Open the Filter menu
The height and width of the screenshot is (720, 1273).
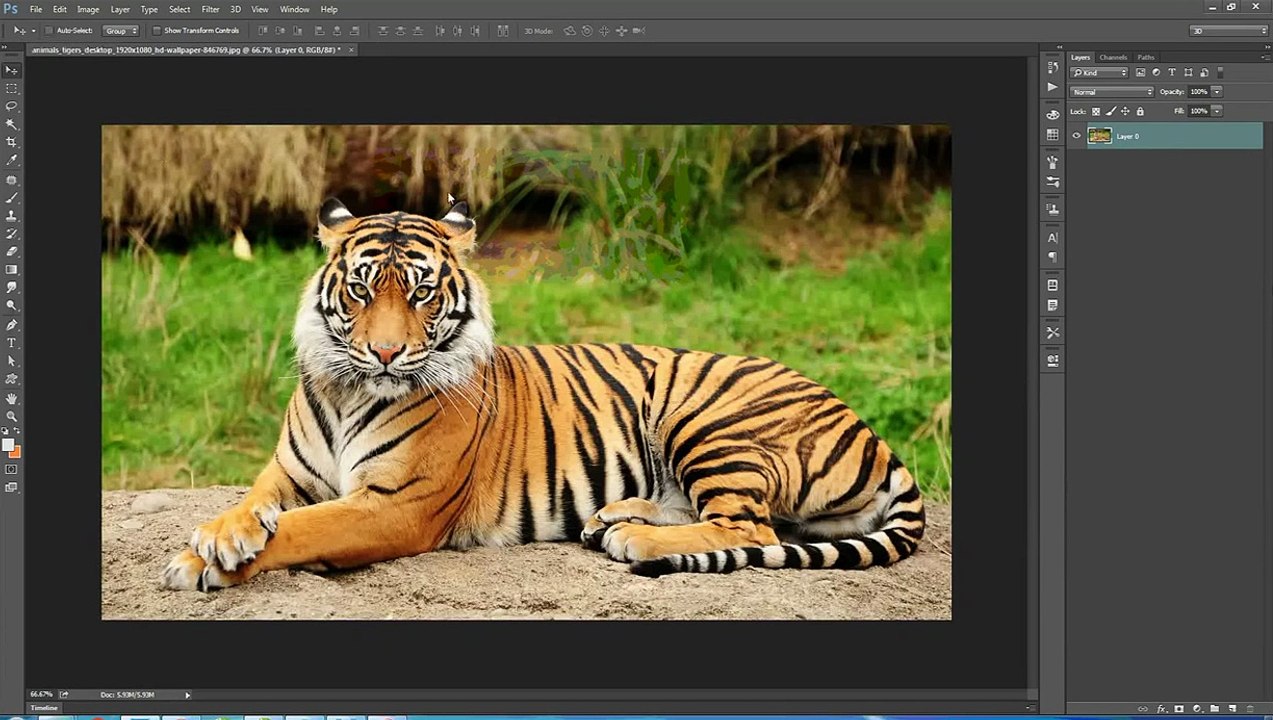coord(210,9)
